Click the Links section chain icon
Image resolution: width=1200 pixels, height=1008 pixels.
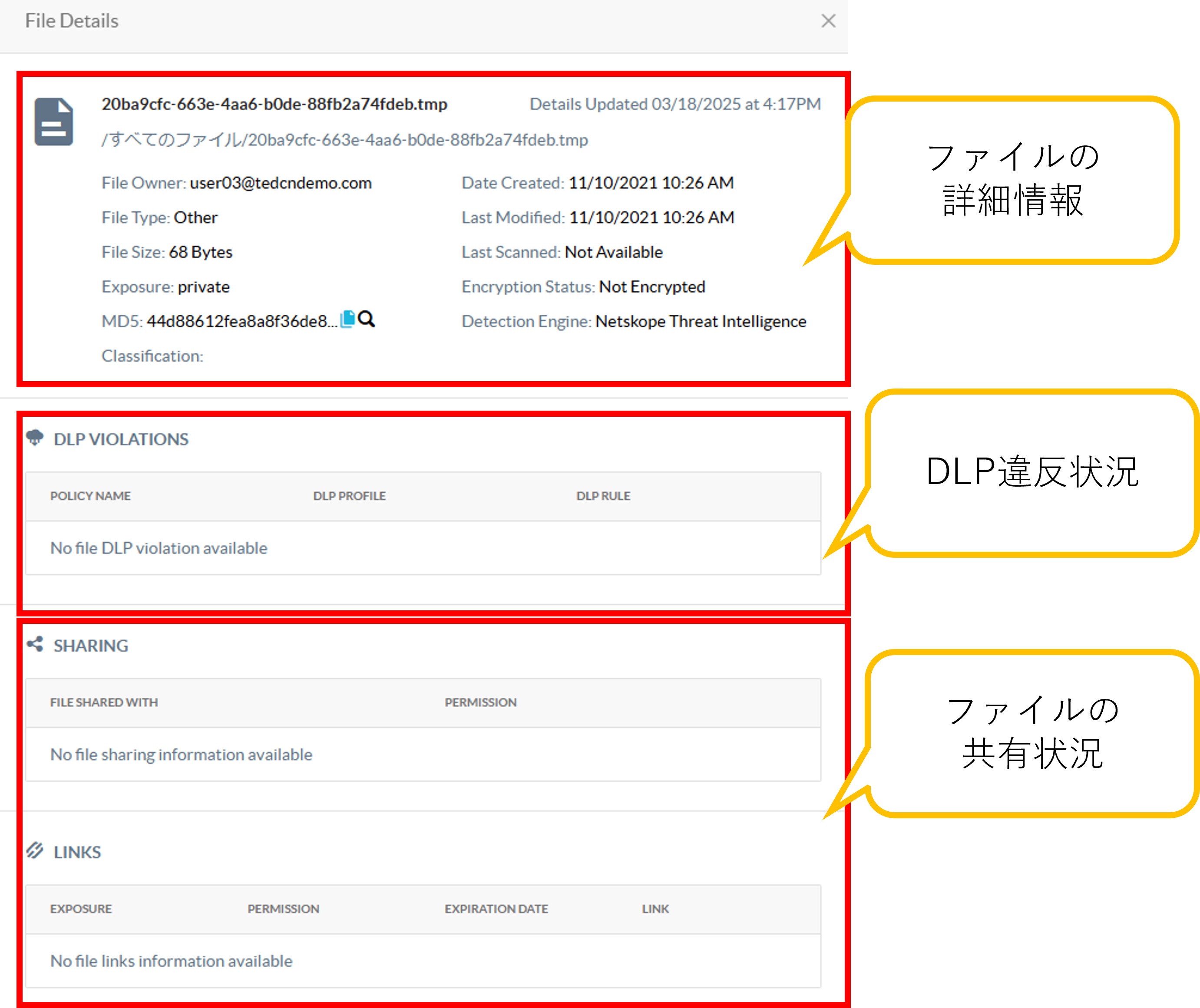click(x=35, y=850)
